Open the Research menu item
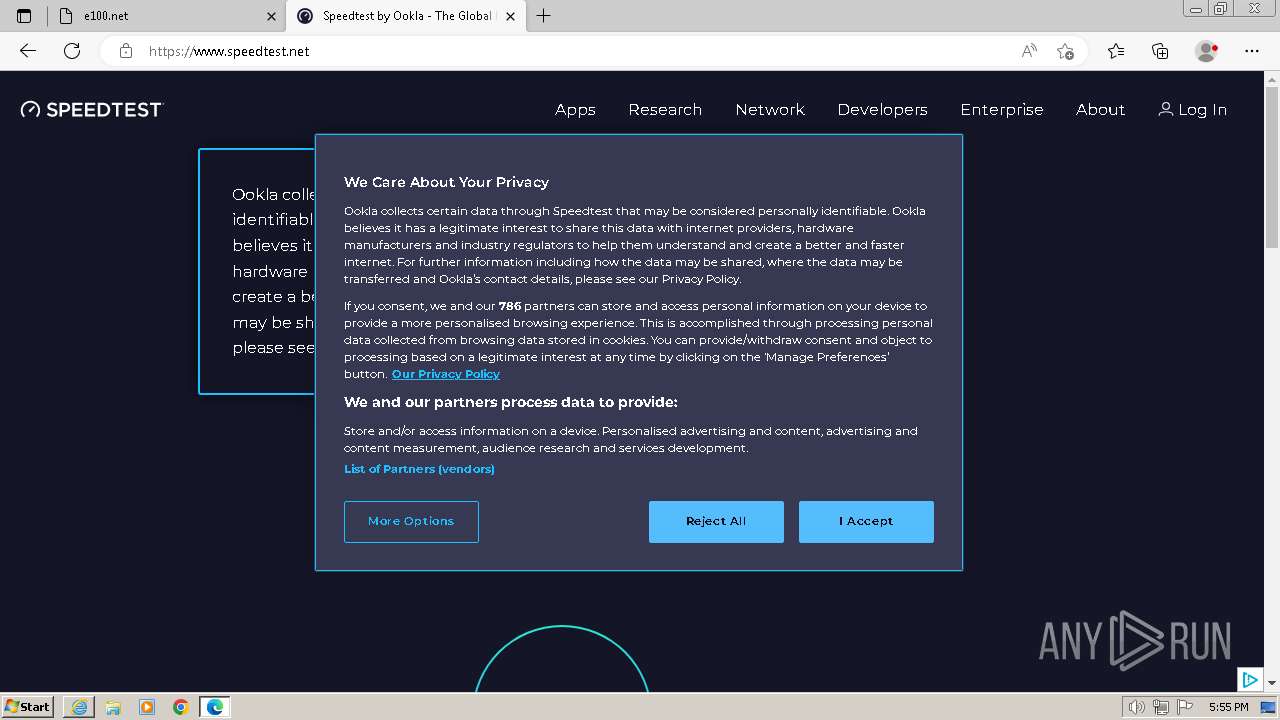The image size is (1280, 720). [665, 110]
